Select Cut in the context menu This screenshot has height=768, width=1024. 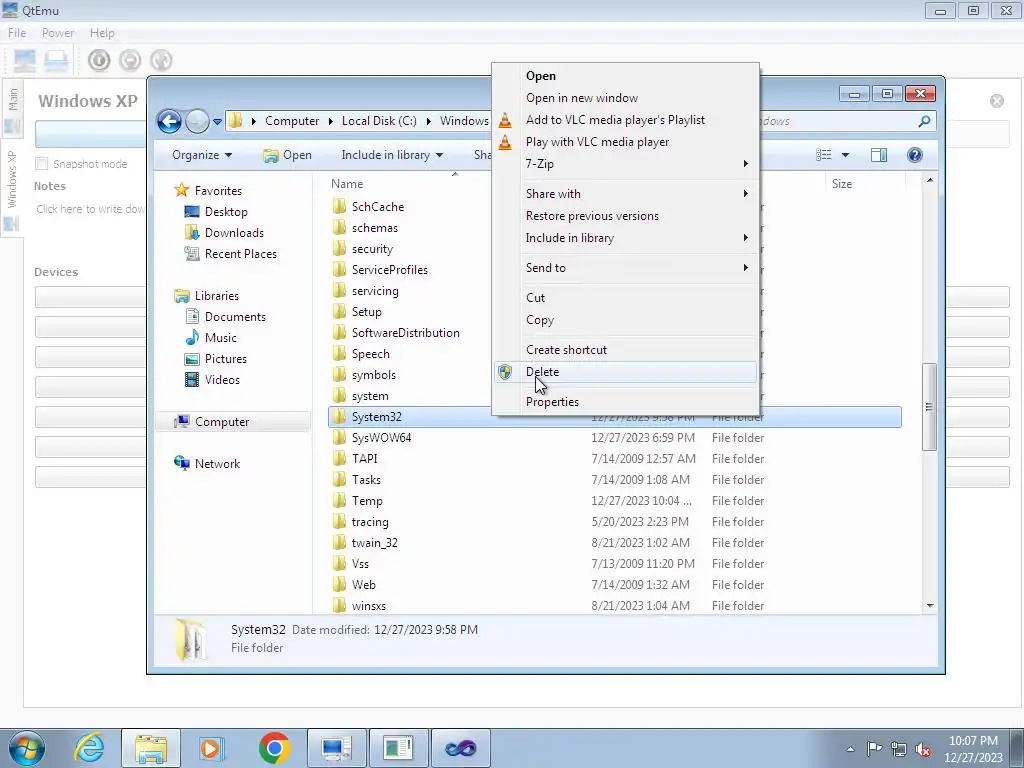pos(536,298)
